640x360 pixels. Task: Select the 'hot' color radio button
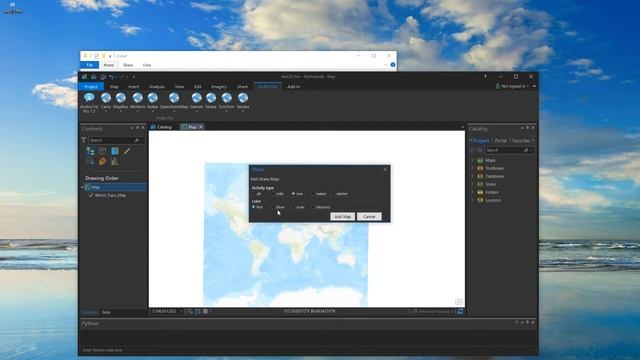[253, 207]
